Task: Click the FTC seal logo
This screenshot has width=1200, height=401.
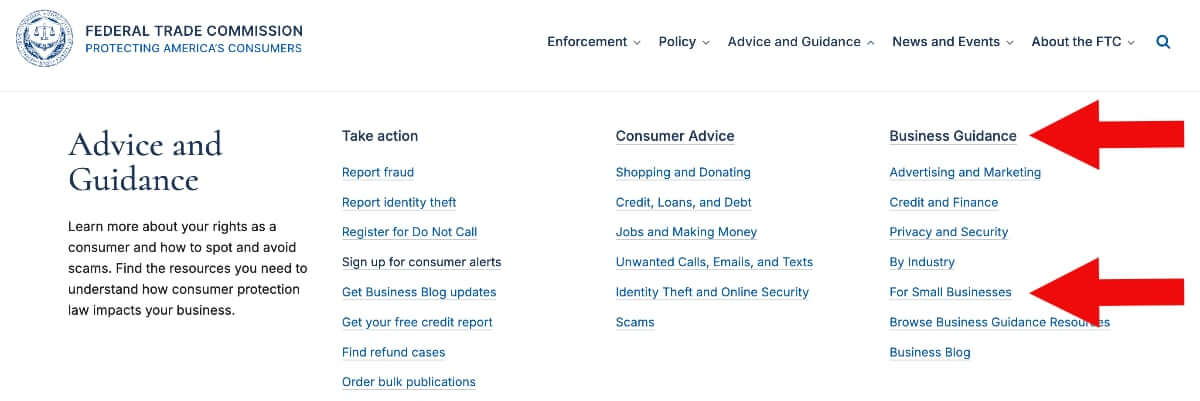Action: point(44,40)
